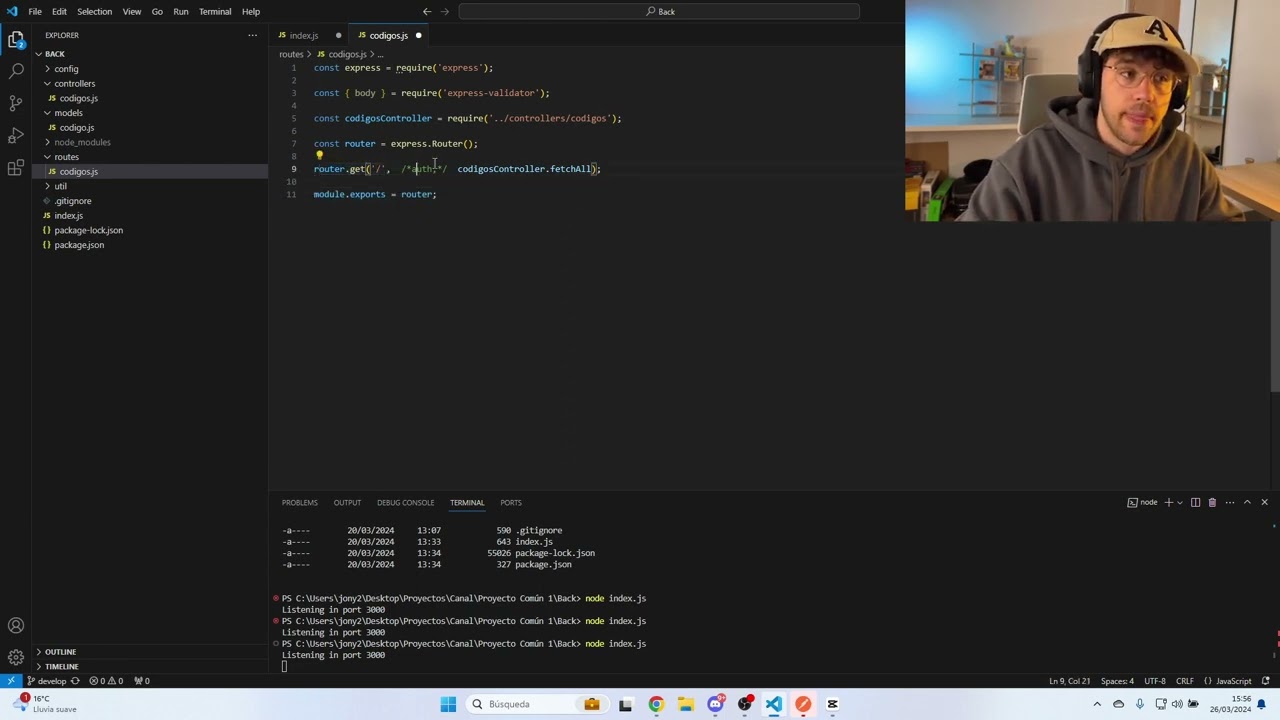Maximize the terminal panel with chevron
The height and width of the screenshot is (720, 1280).
click(x=1247, y=502)
